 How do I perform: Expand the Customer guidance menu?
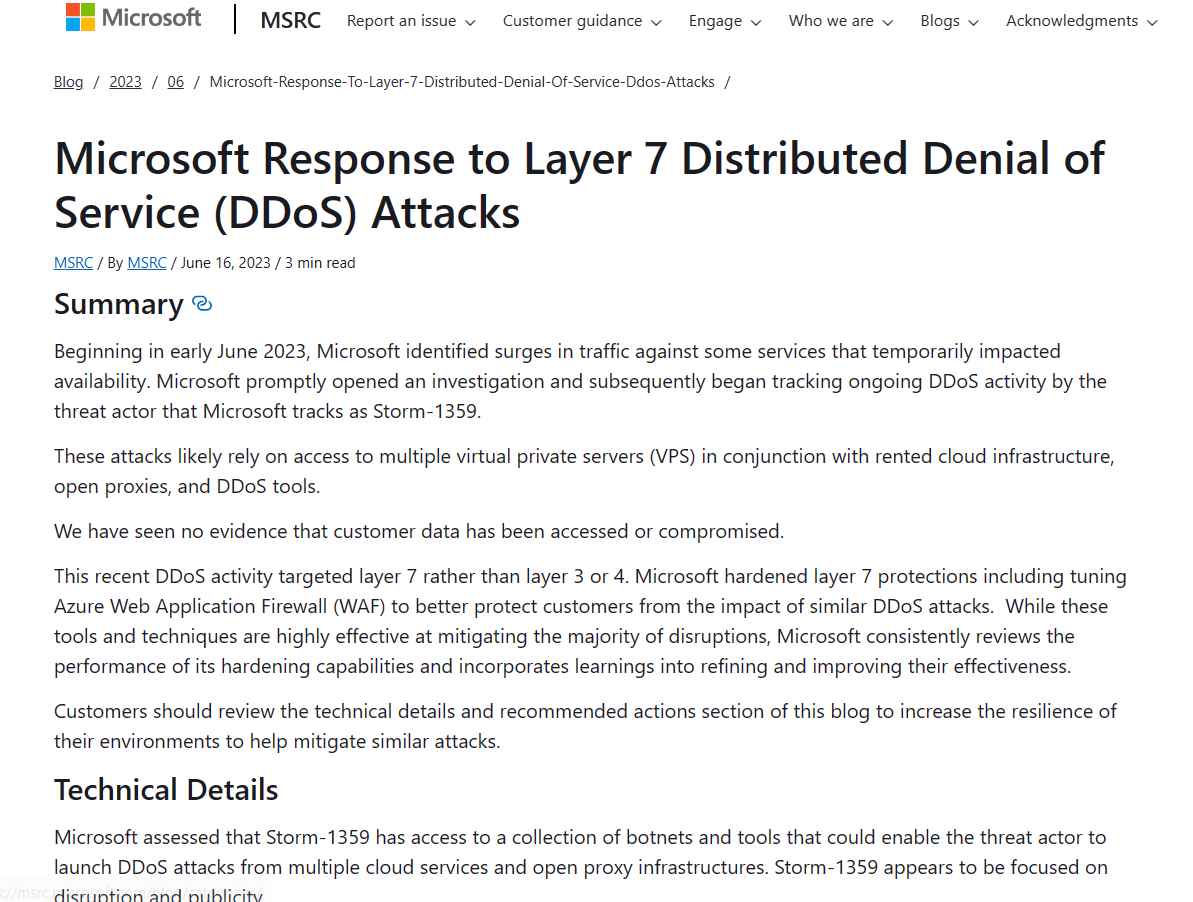(x=656, y=21)
